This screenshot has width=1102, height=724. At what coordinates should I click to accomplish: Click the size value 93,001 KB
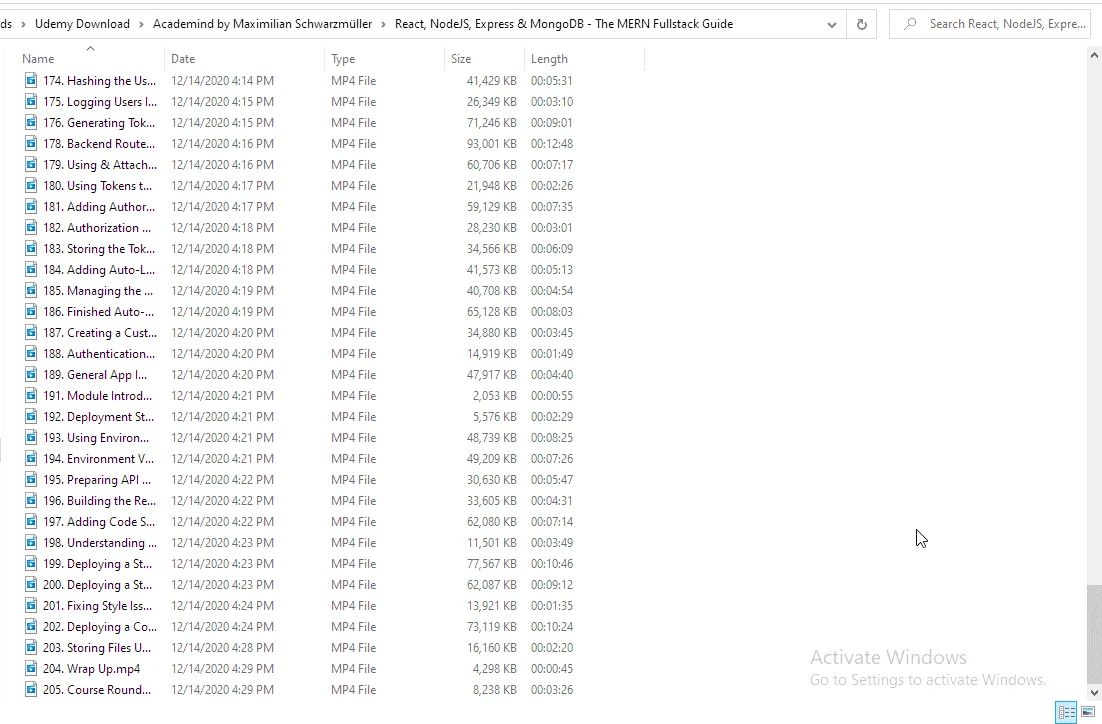(x=491, y=144)
